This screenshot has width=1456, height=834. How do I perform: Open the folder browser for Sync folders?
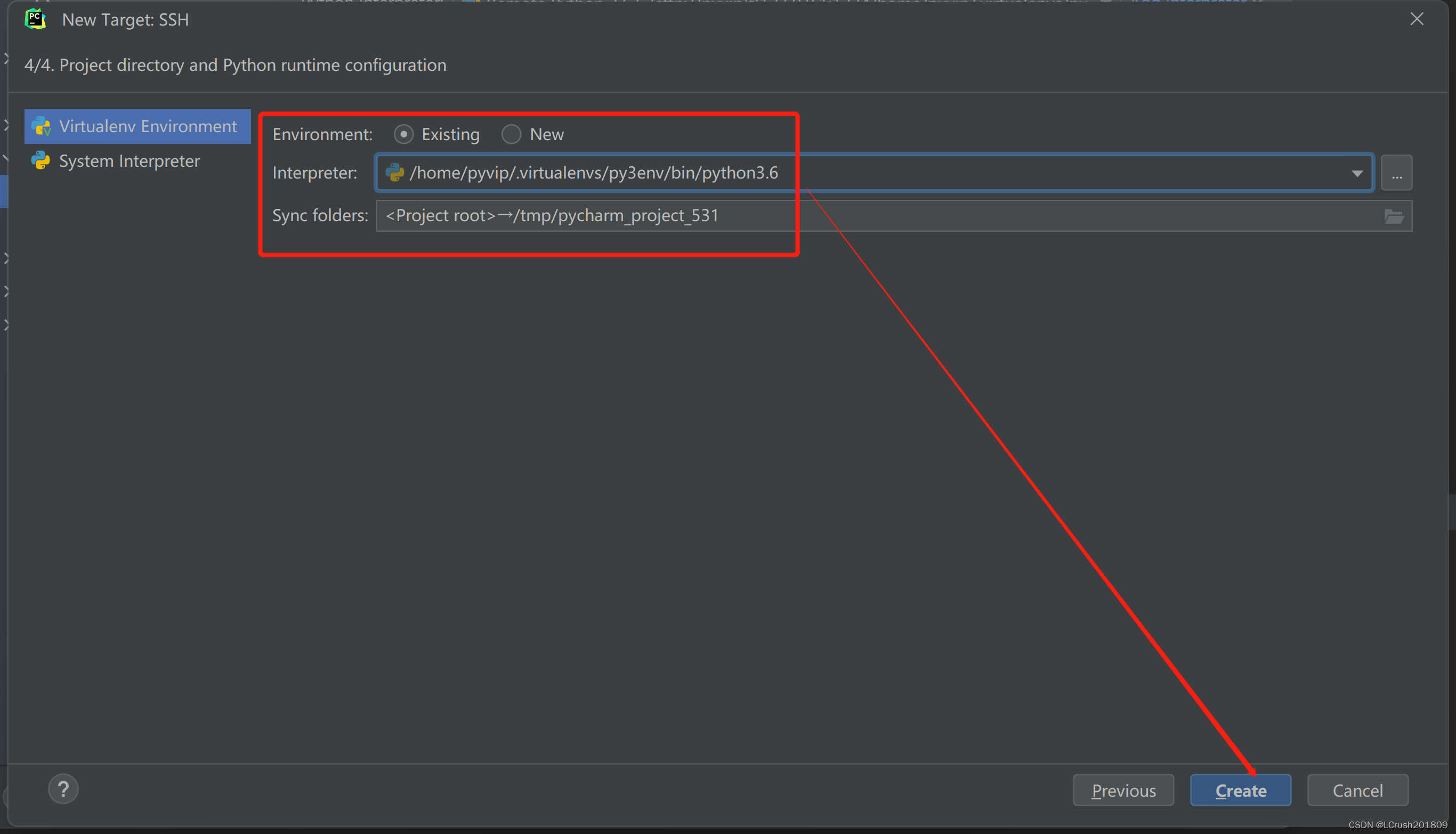pos(1395,216)
